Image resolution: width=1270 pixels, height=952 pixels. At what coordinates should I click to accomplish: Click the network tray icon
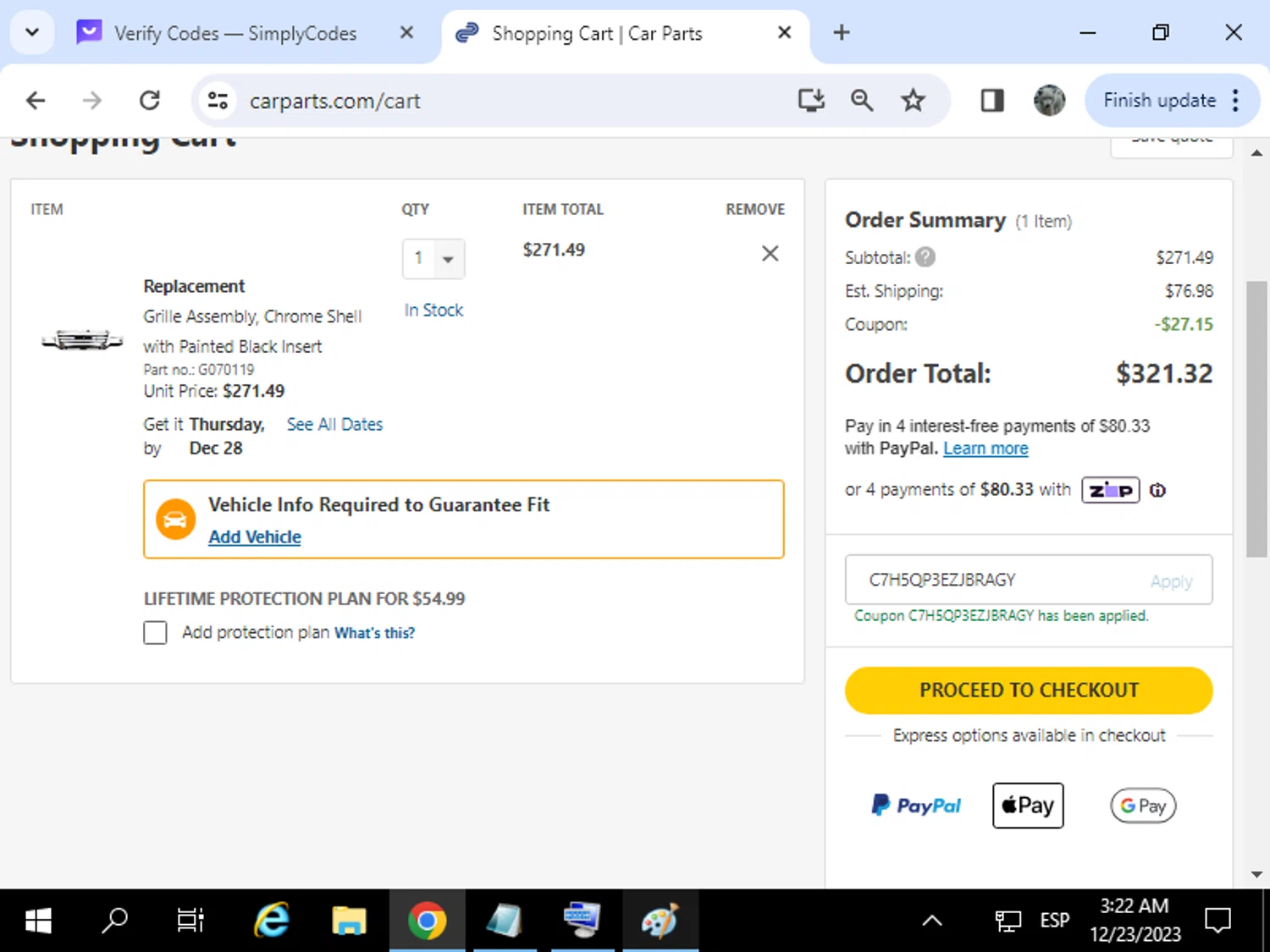click(x=1008, y=920)
